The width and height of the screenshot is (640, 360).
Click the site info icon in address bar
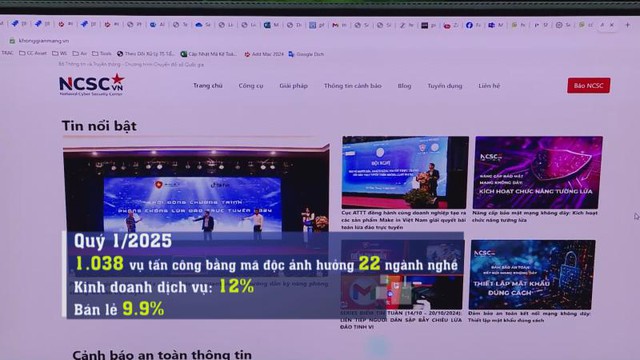[12, 41]
